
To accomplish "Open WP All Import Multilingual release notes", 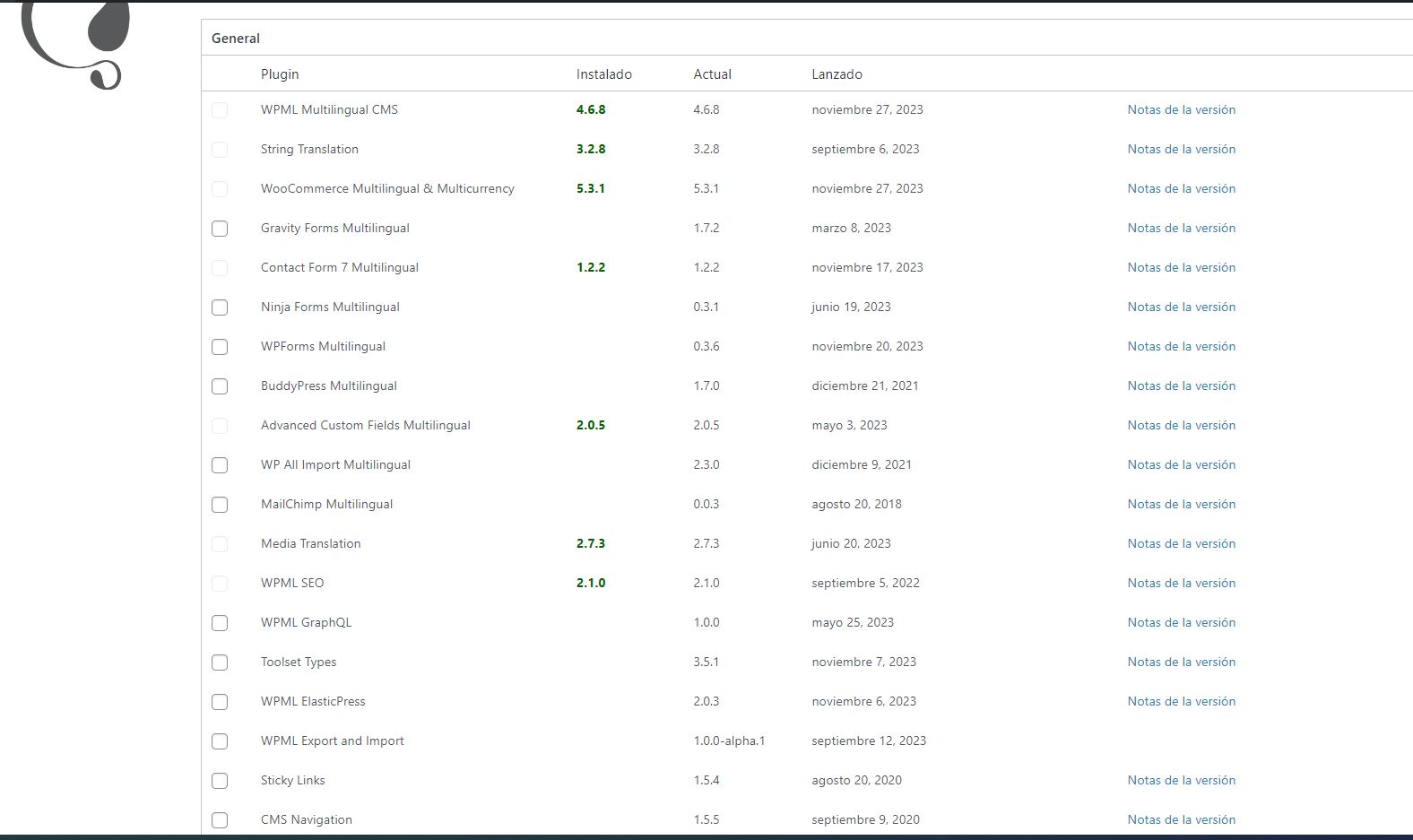I will click(1182, 464).
